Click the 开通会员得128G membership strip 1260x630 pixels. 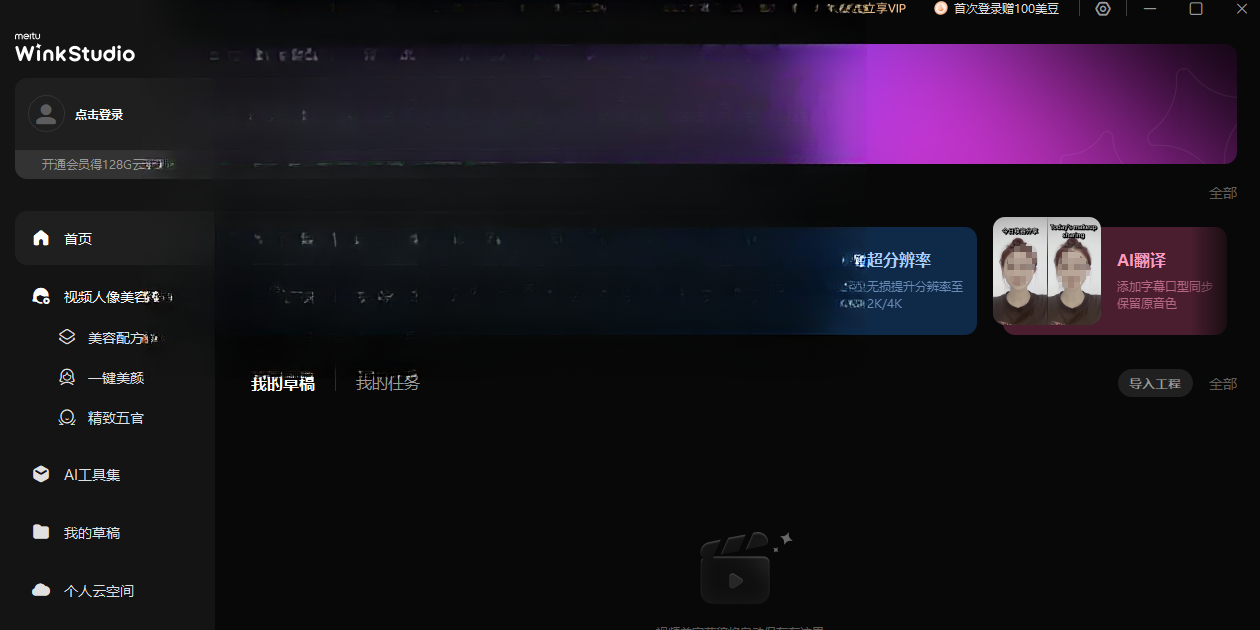point(114,164)
